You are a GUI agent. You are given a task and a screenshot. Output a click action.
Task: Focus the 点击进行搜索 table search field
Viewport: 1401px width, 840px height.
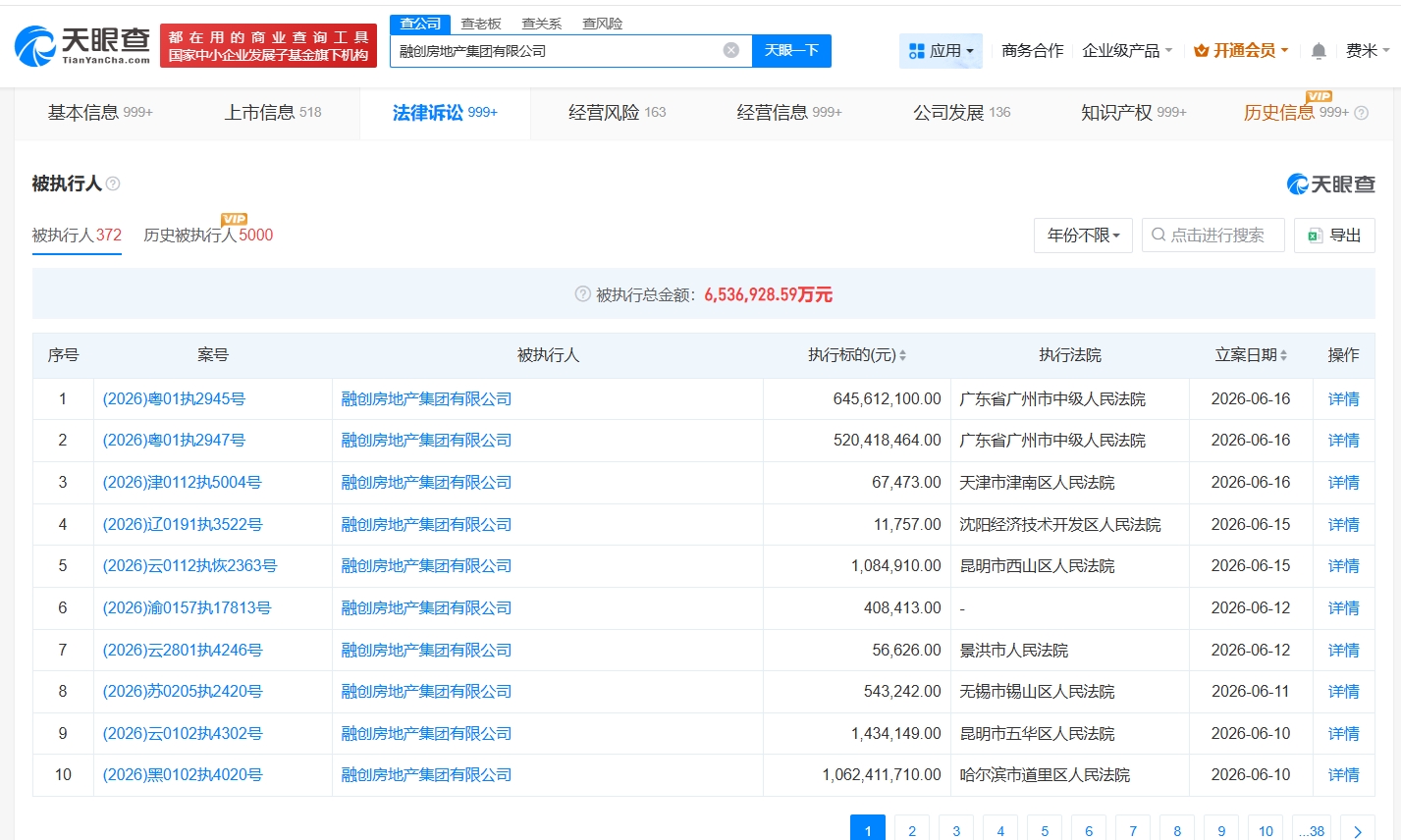coord(1213,236)
